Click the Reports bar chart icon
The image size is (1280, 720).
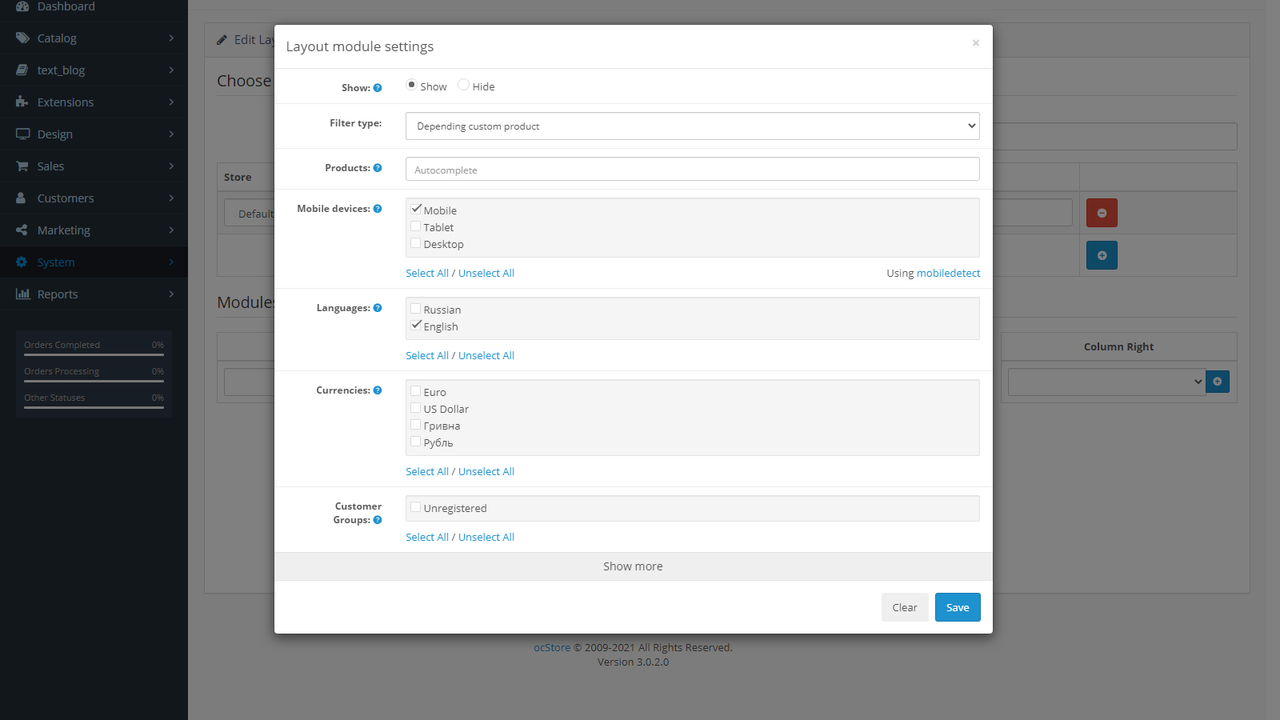(22, 294)
